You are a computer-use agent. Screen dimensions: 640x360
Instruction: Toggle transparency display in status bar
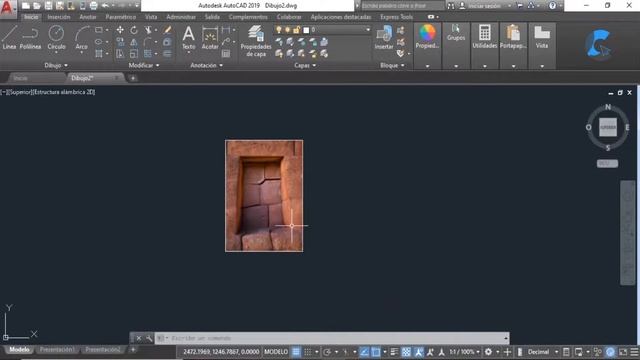tap(406, 352)
